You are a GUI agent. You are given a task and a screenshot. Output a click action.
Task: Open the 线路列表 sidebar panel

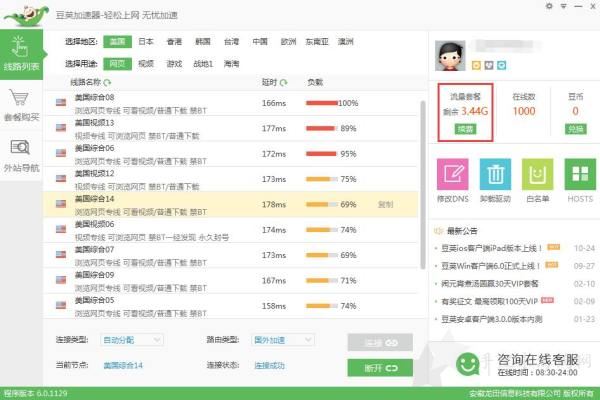point(21,54)
